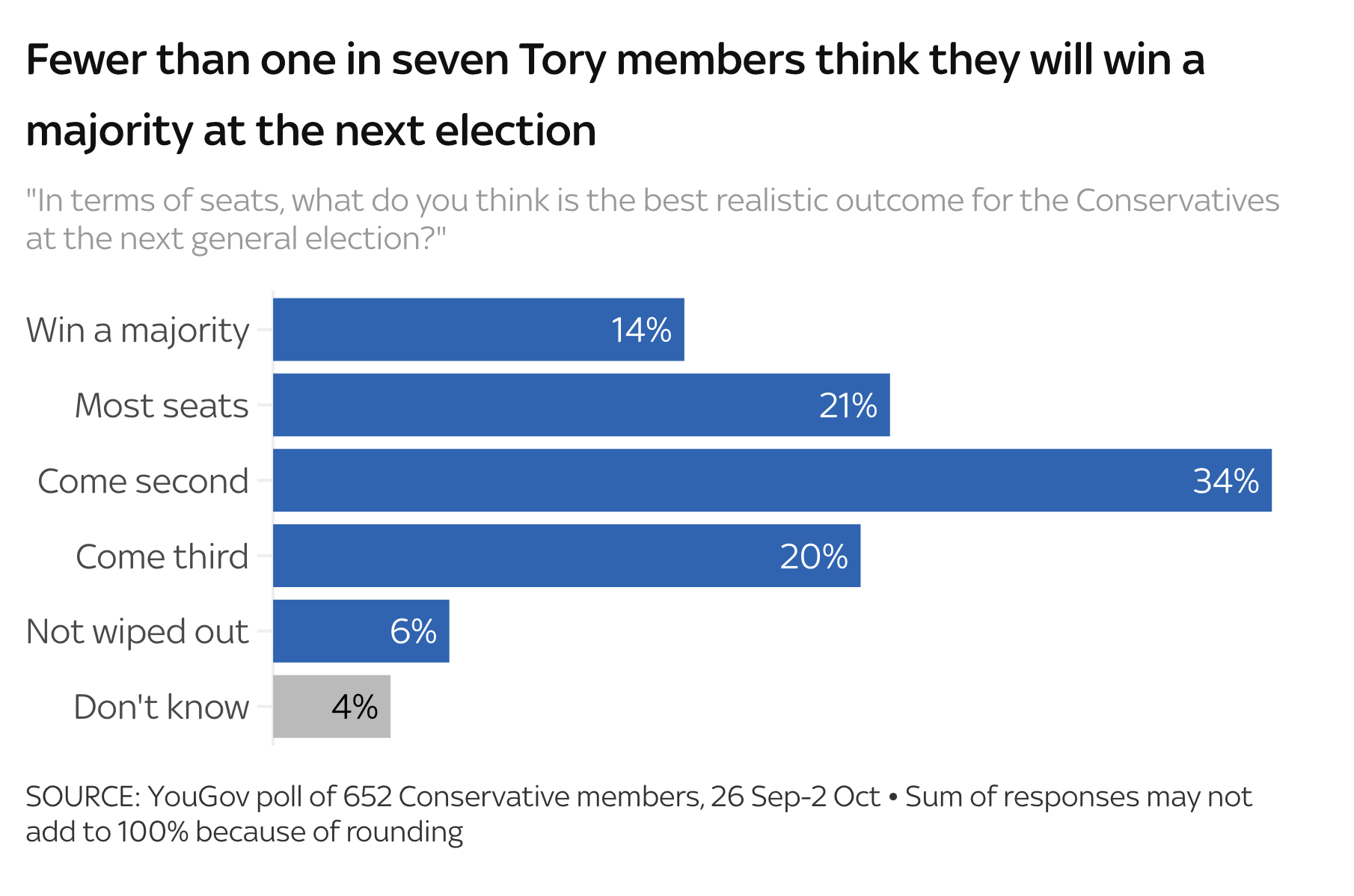
Task: Click the "Come second" category label
Action: click(143, 481)
